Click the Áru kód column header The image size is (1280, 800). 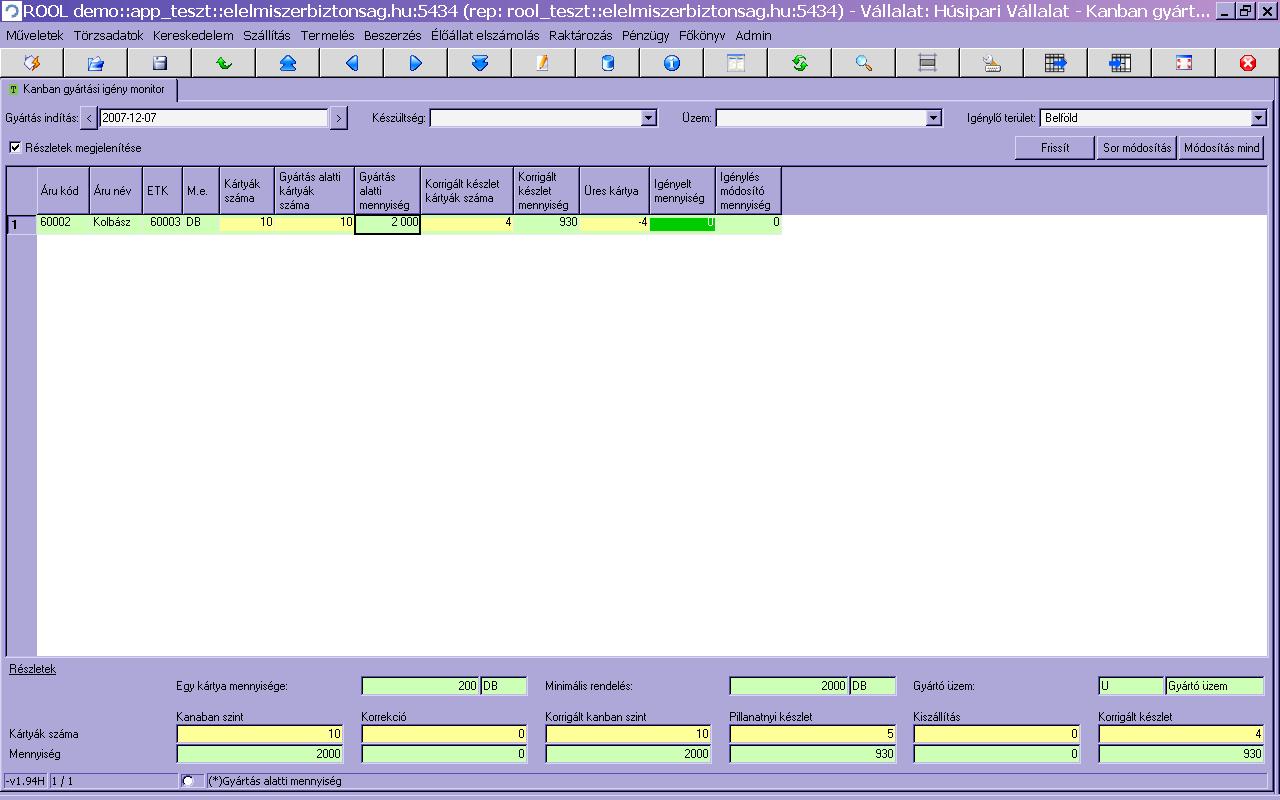(x=62, y=190)
